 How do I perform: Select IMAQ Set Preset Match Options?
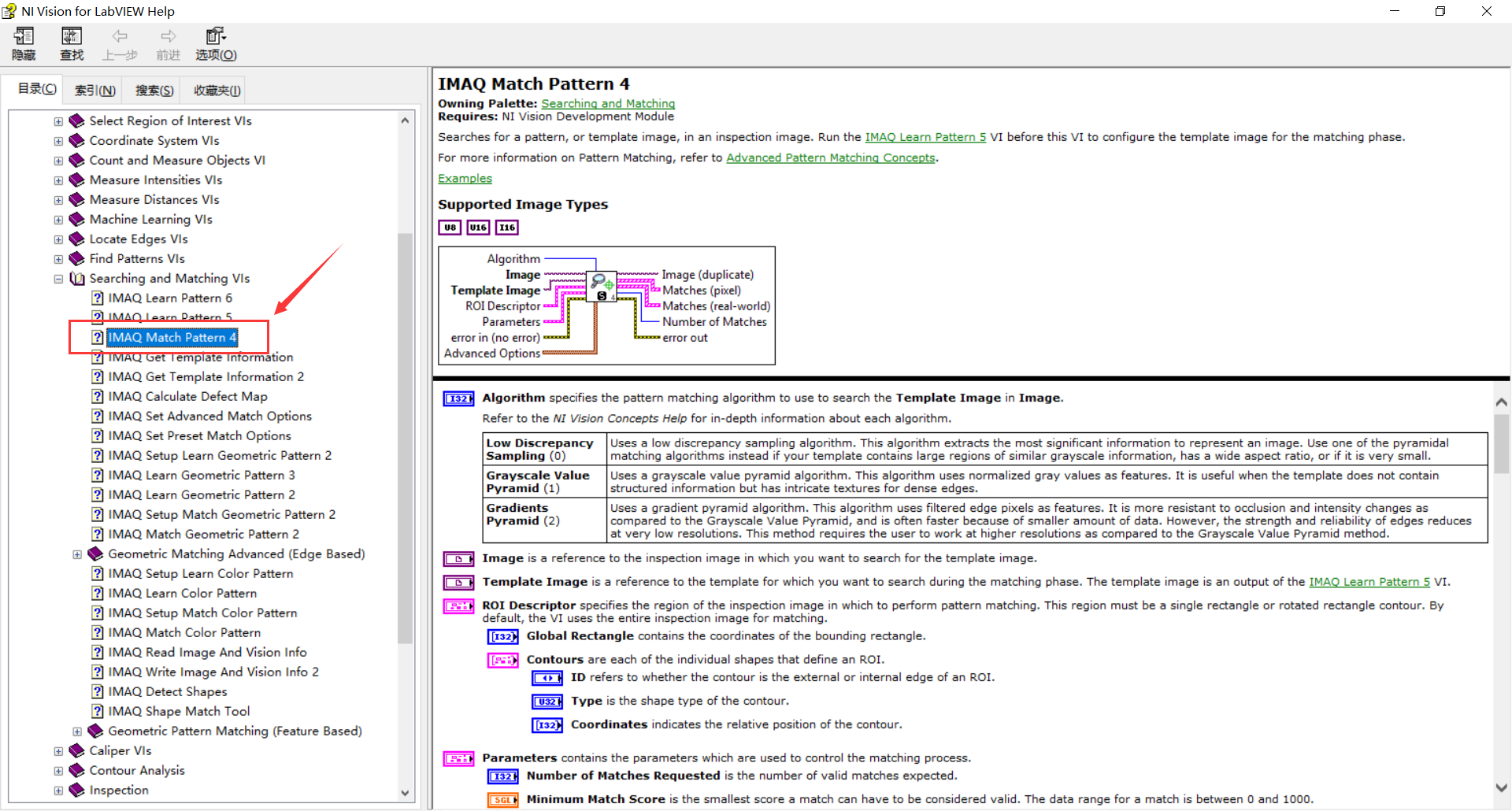click(199, 435)
